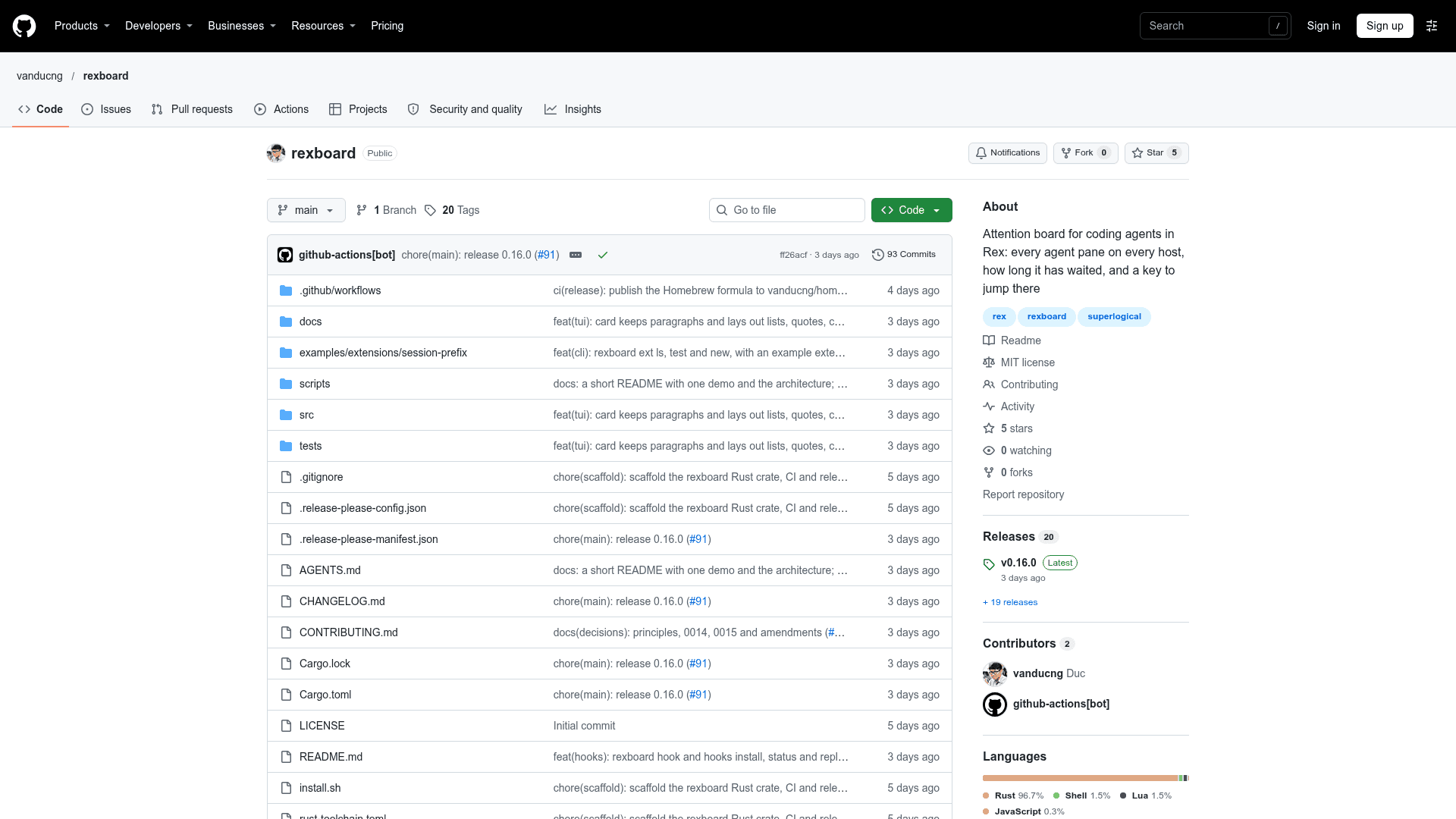
Task: Expand the green Code dropdown button
Action: click(x=912, y=210)
